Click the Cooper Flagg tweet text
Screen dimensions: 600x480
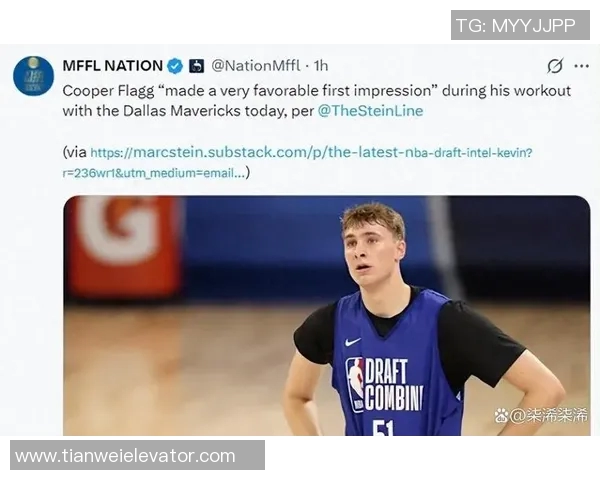(x=317, y=101)
